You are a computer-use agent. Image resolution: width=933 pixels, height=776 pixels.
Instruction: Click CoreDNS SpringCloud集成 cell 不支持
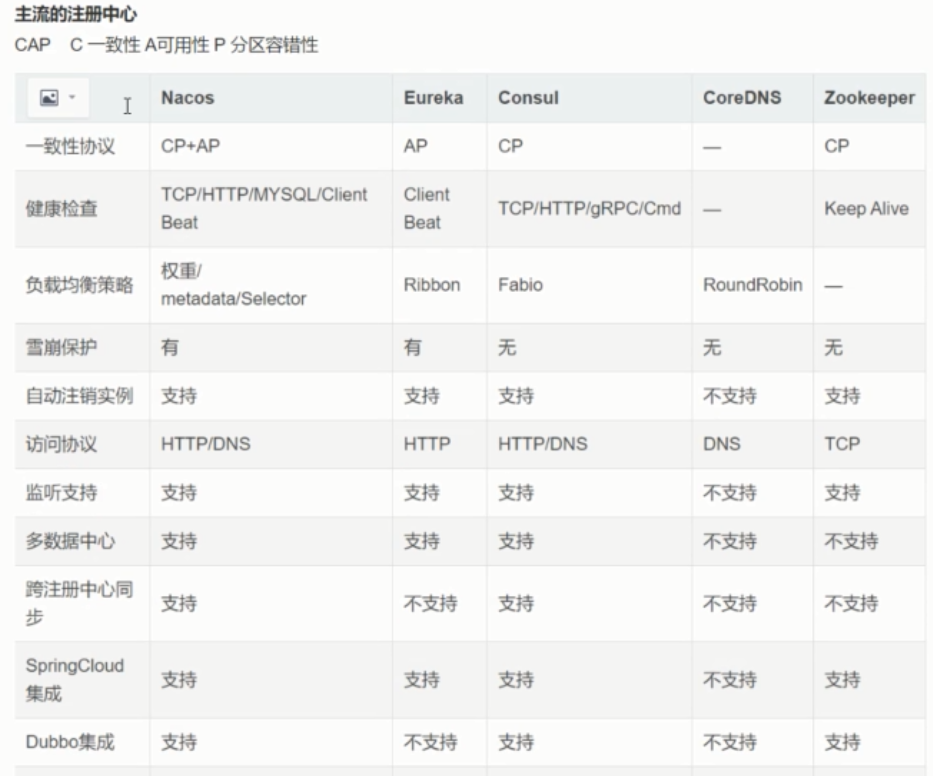point(730,680)
